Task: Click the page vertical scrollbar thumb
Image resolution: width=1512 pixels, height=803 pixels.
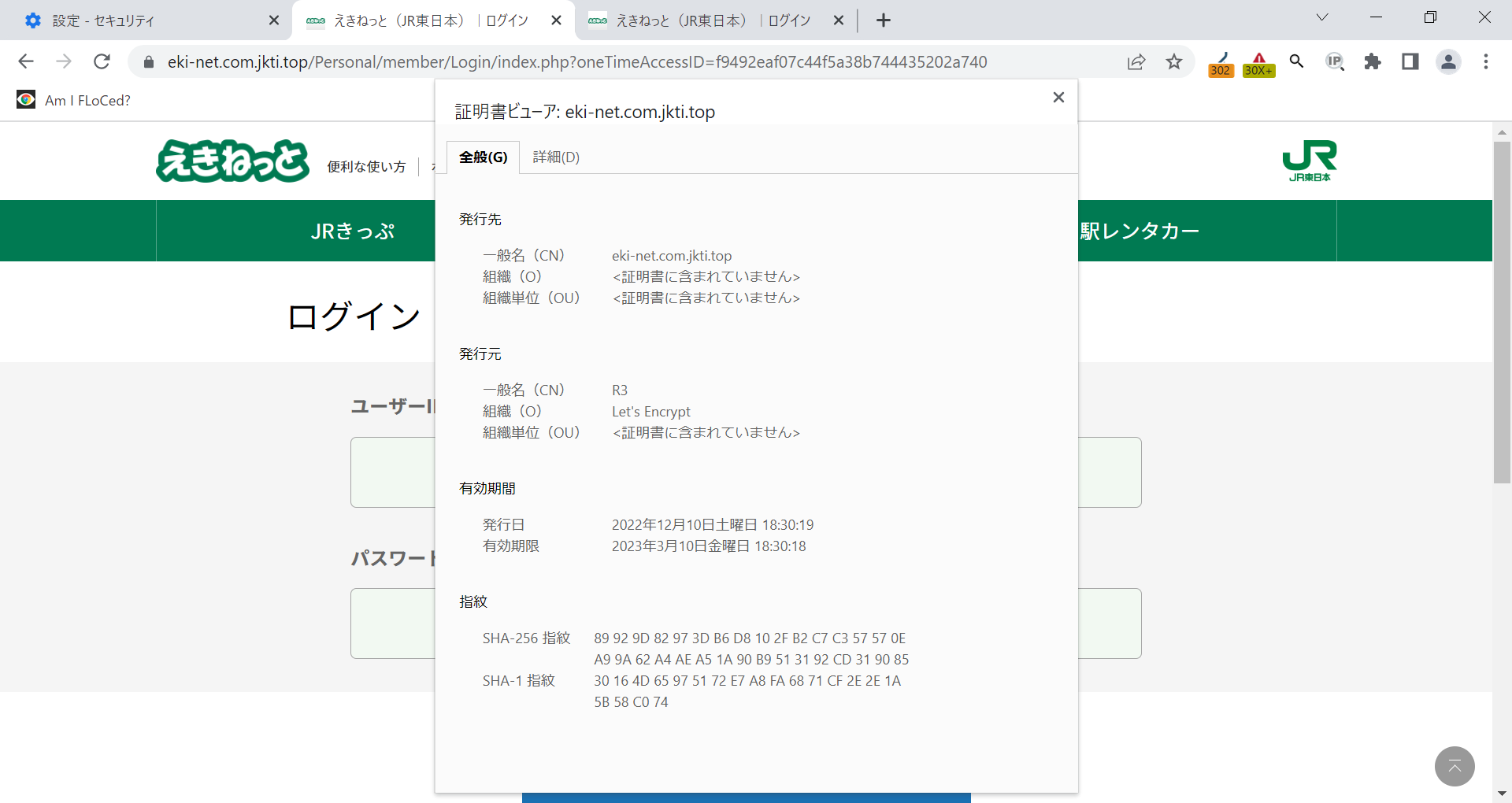Action: 1502,312
